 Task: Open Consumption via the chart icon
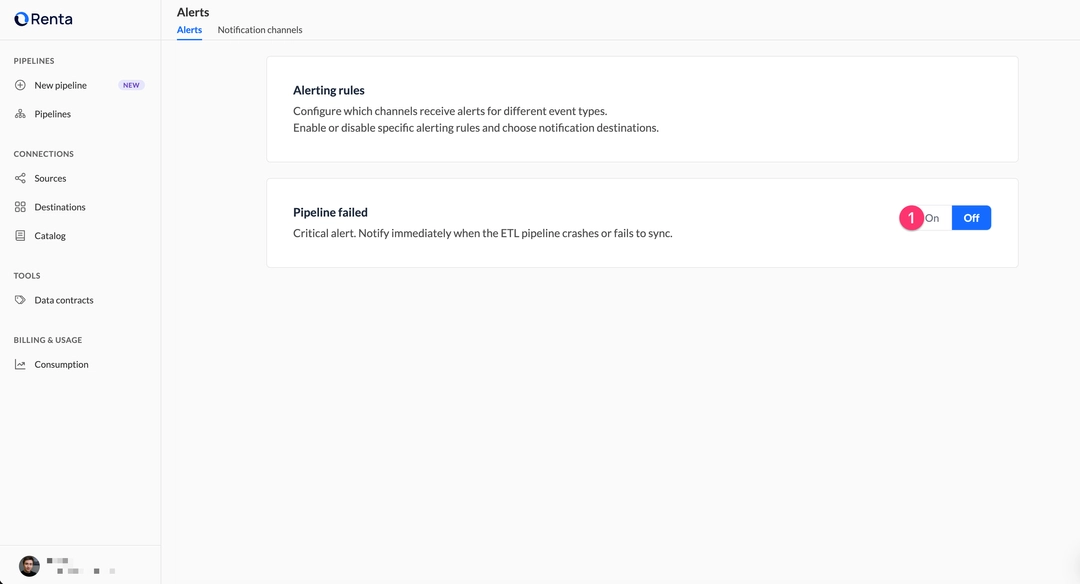(20, 364)
